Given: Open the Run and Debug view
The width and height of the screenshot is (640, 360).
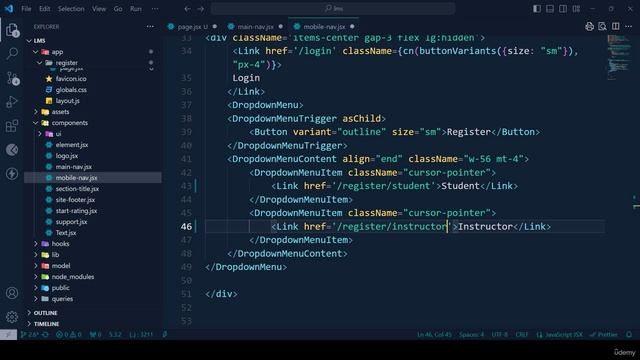Looking at the screenshot, I should pos(12,102).
